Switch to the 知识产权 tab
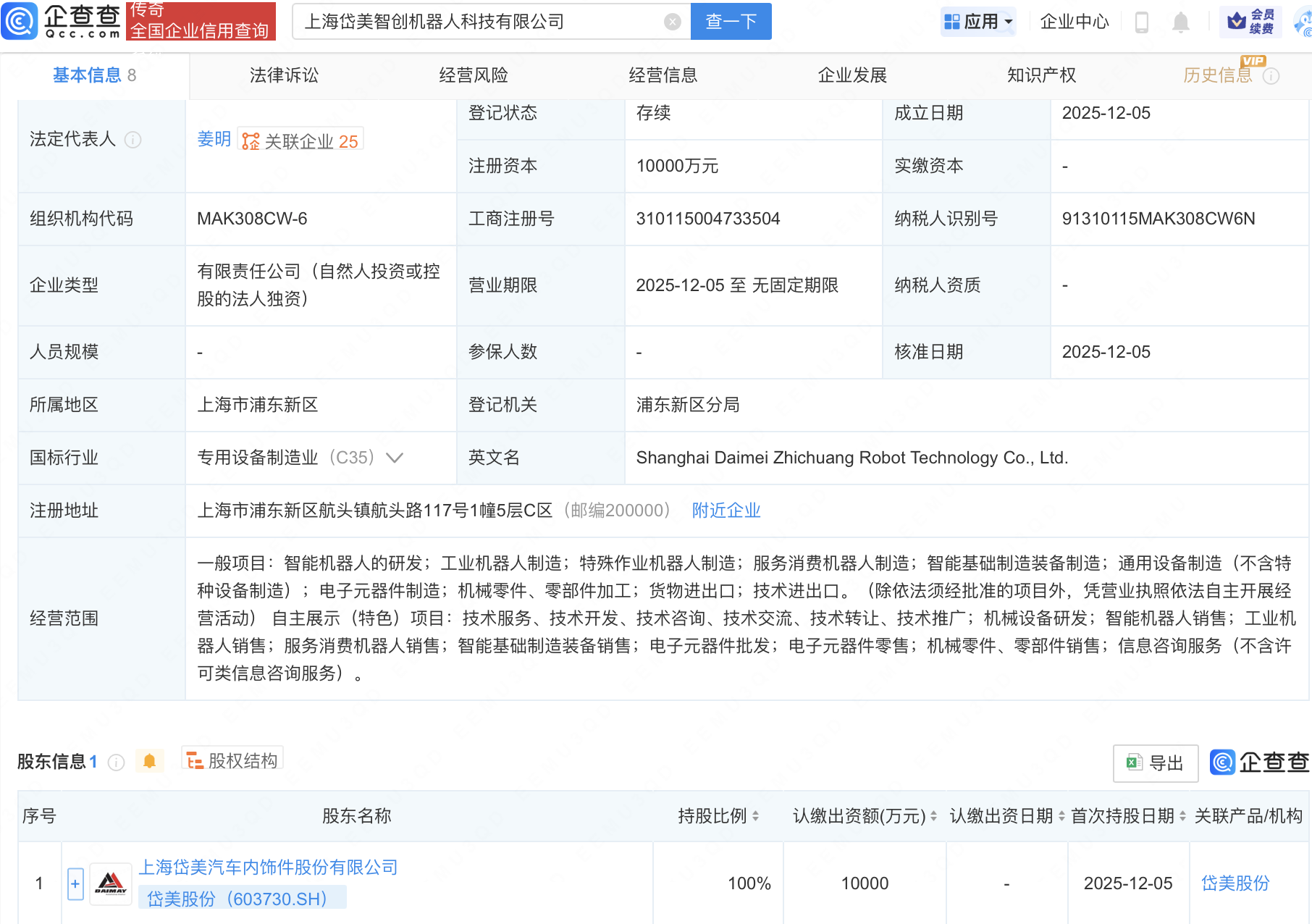Image resolution: width=1312 pixels, height=924 pixels. 1040,75
